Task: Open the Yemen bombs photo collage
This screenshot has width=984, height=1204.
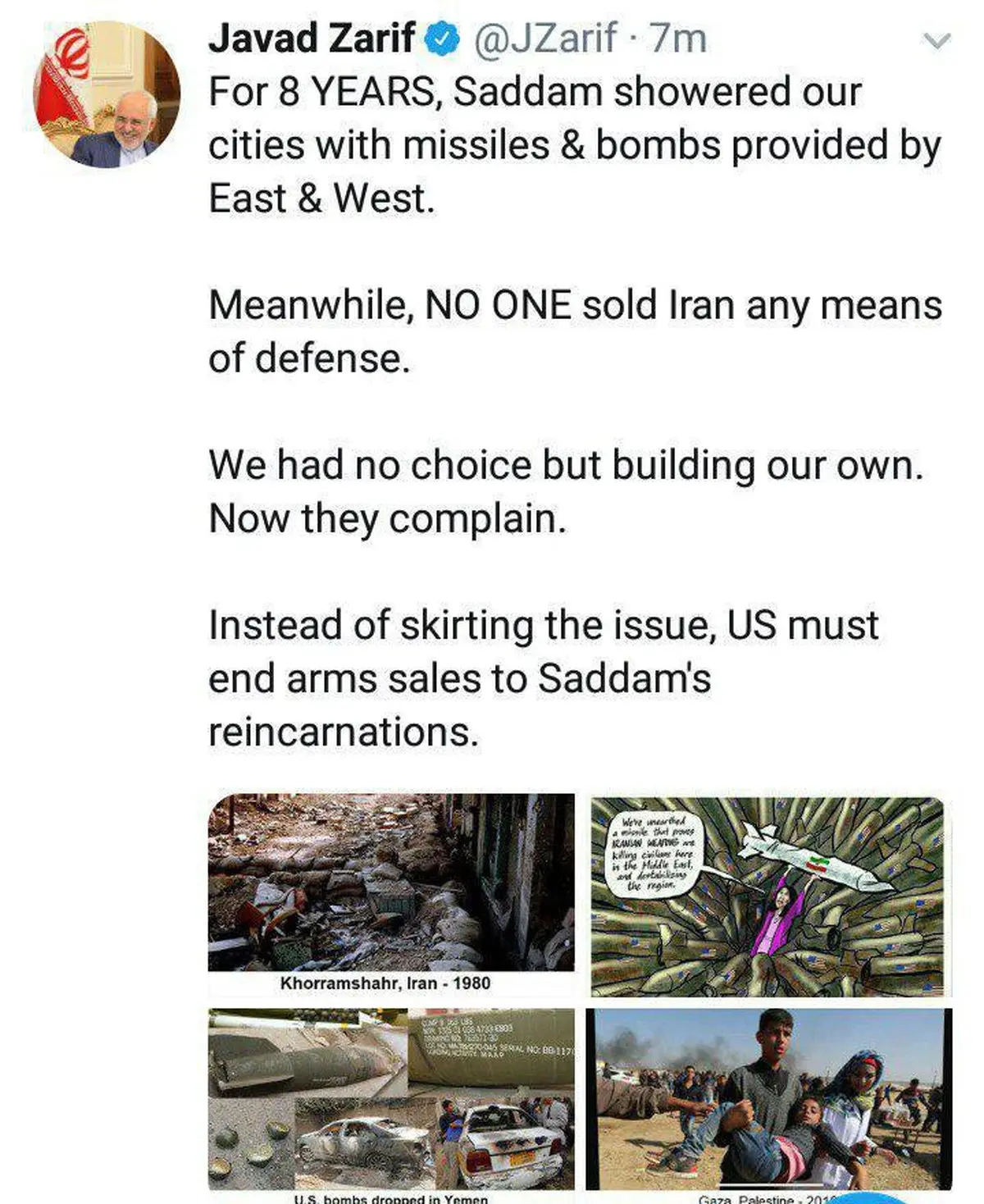Action: 391,1099
